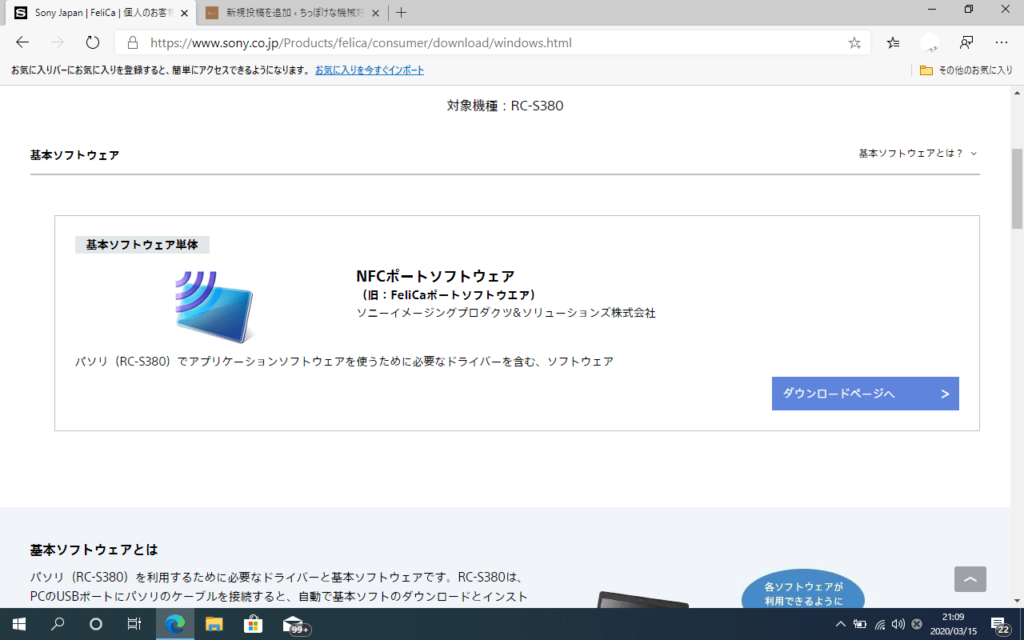Viewport: 1024px width, 640px height.
Task: Open File Explorer from taskbar
Action: tap(214, 624)
